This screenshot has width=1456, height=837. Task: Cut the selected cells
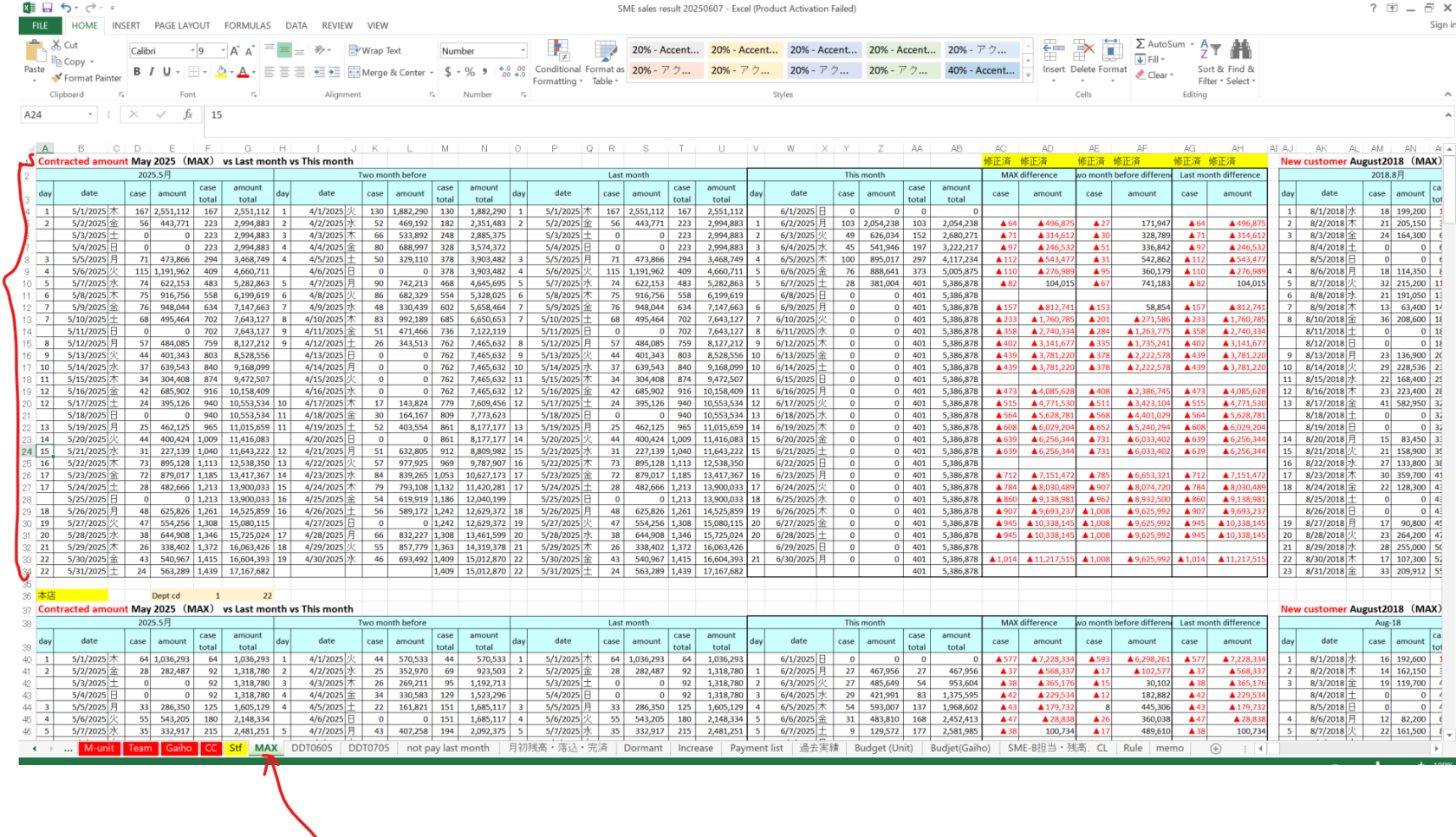tap(65, 45)
